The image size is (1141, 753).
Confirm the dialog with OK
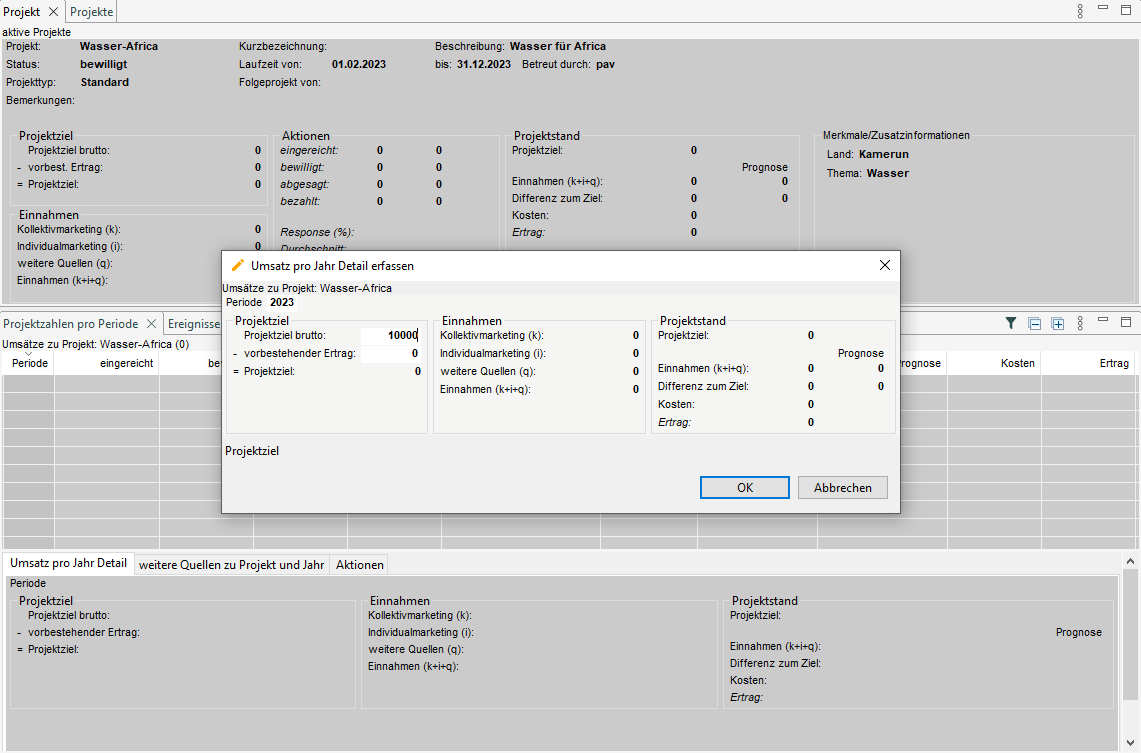pyautogui.click(x=744, y=488)
